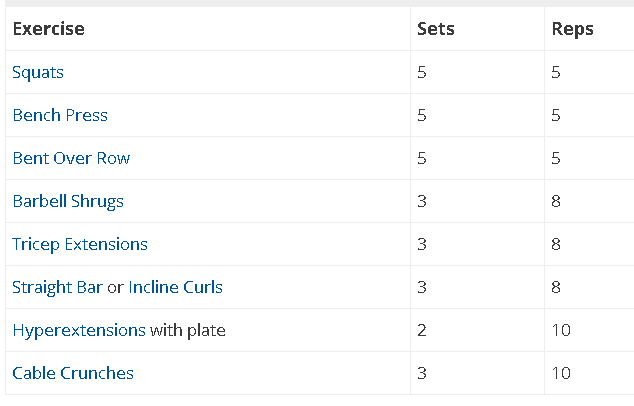The height and width of the screenshot is (406, 634).
Task: Click the Reps column header
Action: pos(572,29)
